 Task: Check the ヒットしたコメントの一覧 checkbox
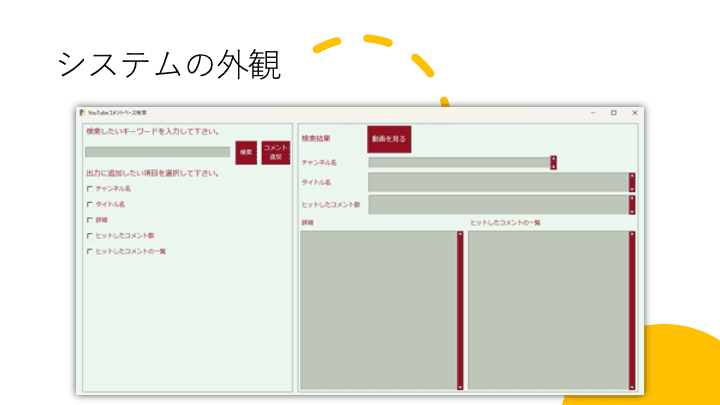(90, 252)
